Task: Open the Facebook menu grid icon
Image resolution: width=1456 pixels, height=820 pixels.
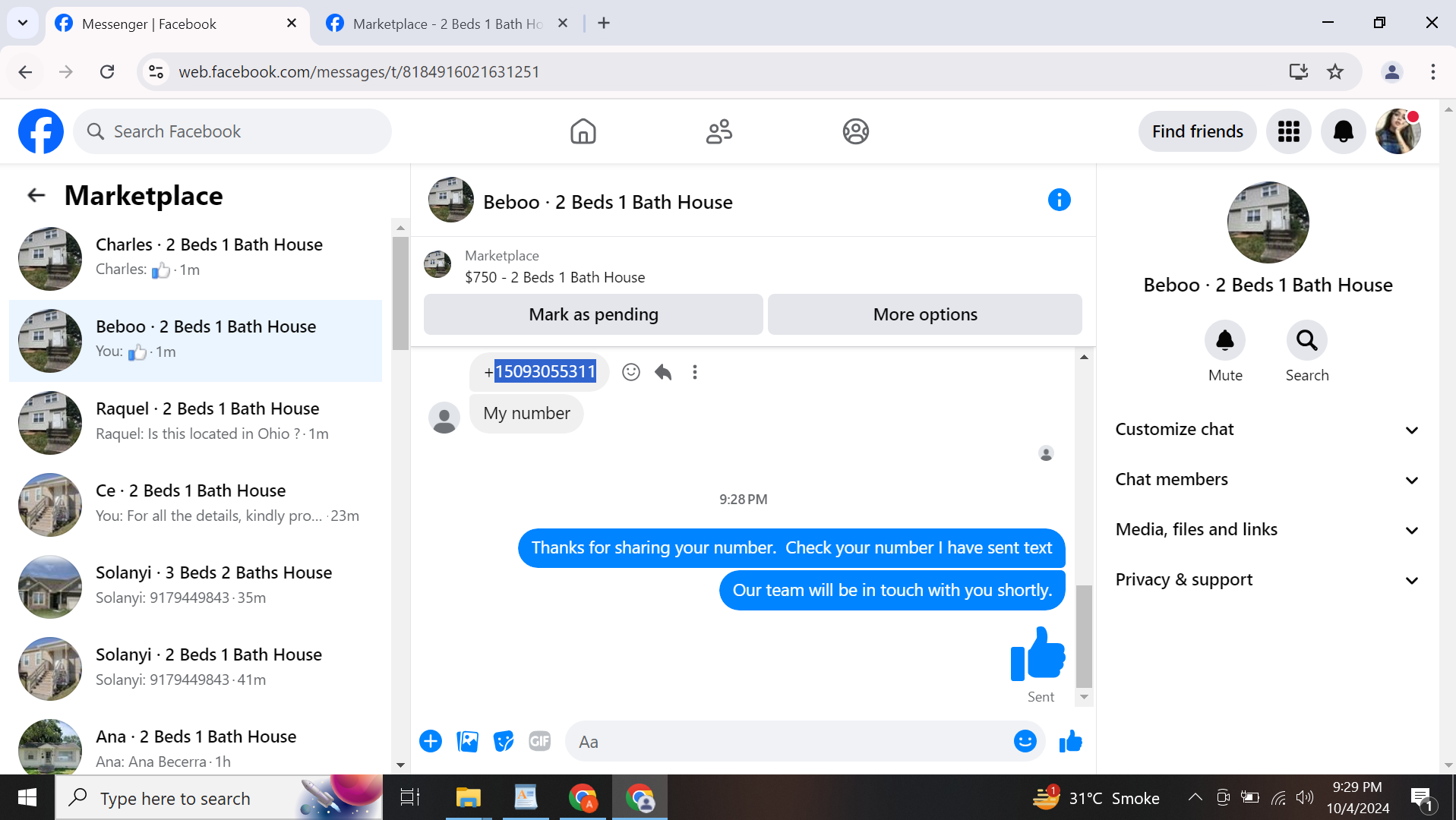Action: tap(1288, 131)
